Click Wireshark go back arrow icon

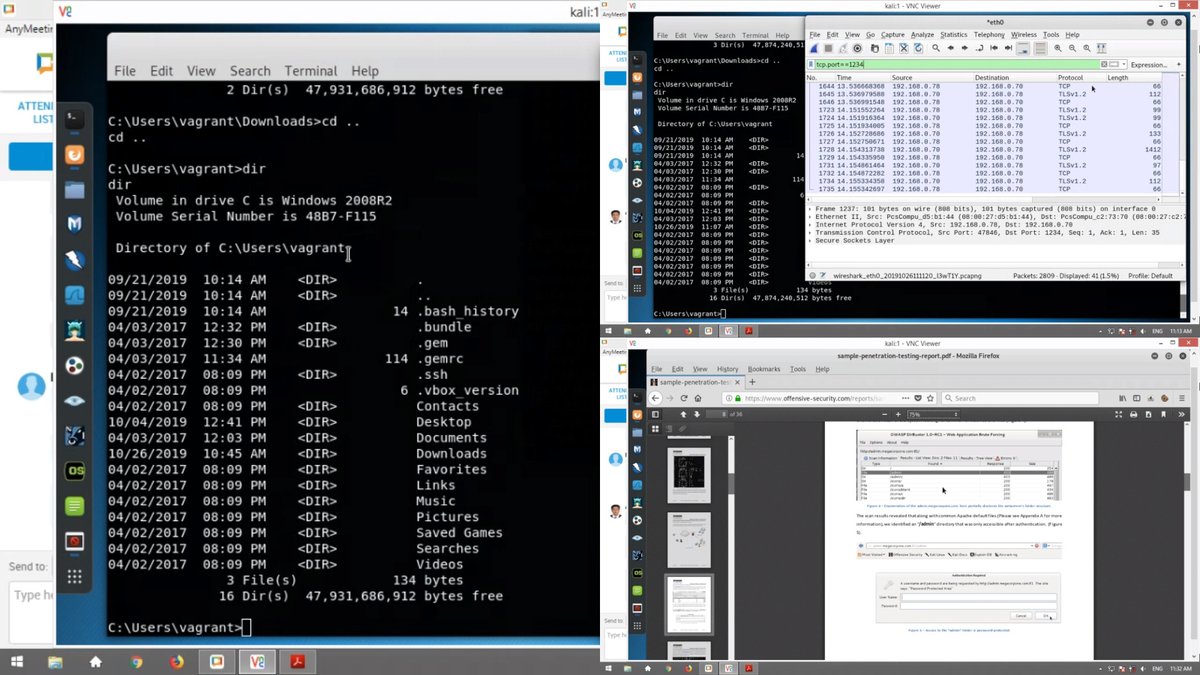point(951,48)
